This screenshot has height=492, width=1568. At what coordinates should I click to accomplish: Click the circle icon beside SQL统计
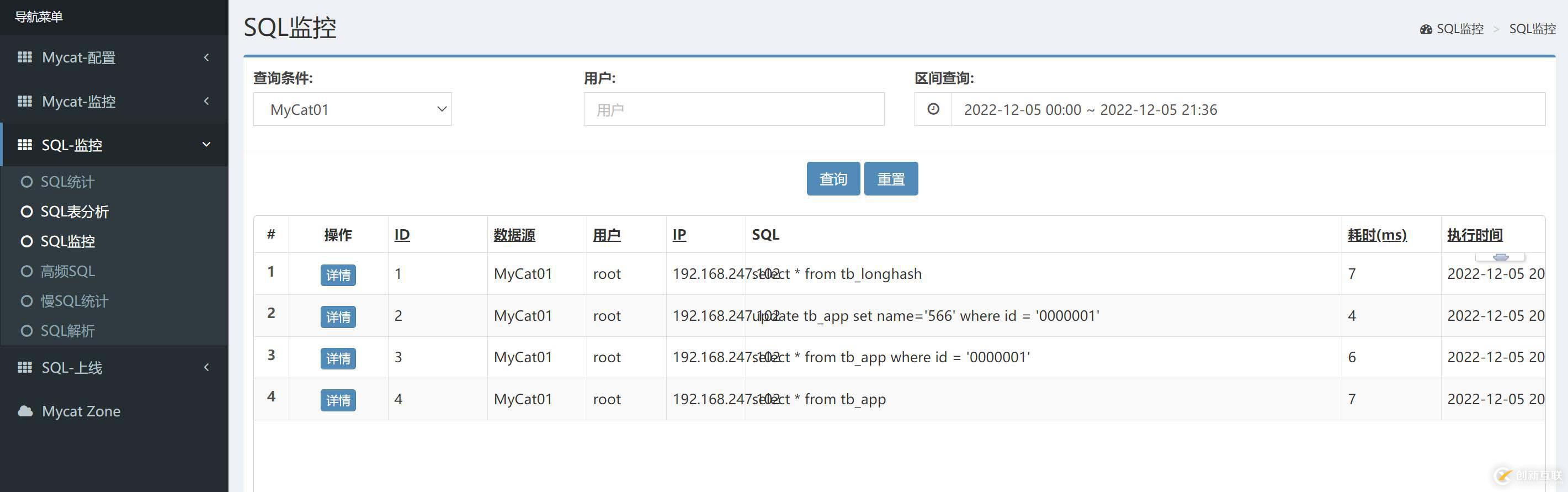click(x=26, y=182)
